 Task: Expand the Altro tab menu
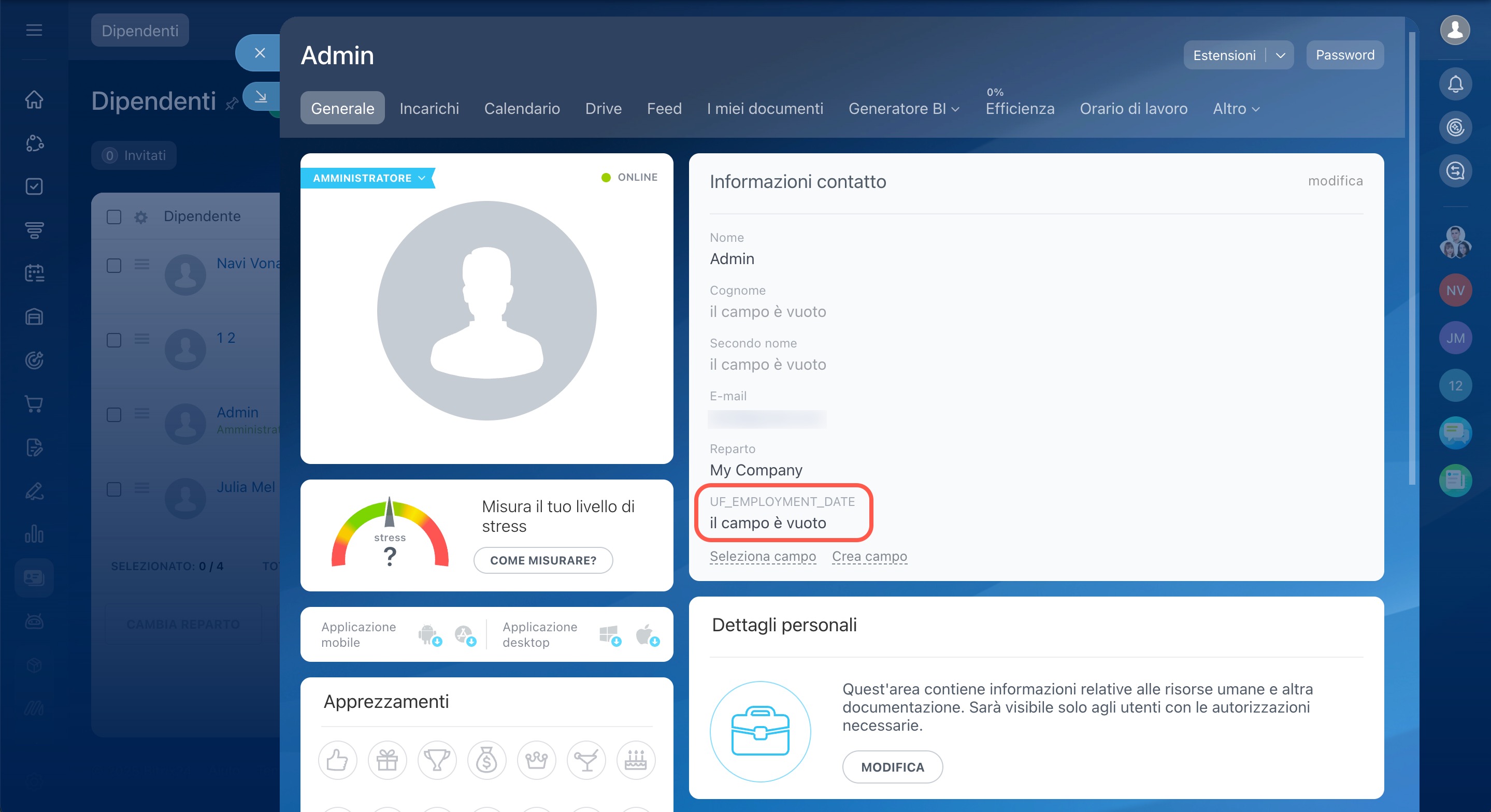[x=1236, y=109]
